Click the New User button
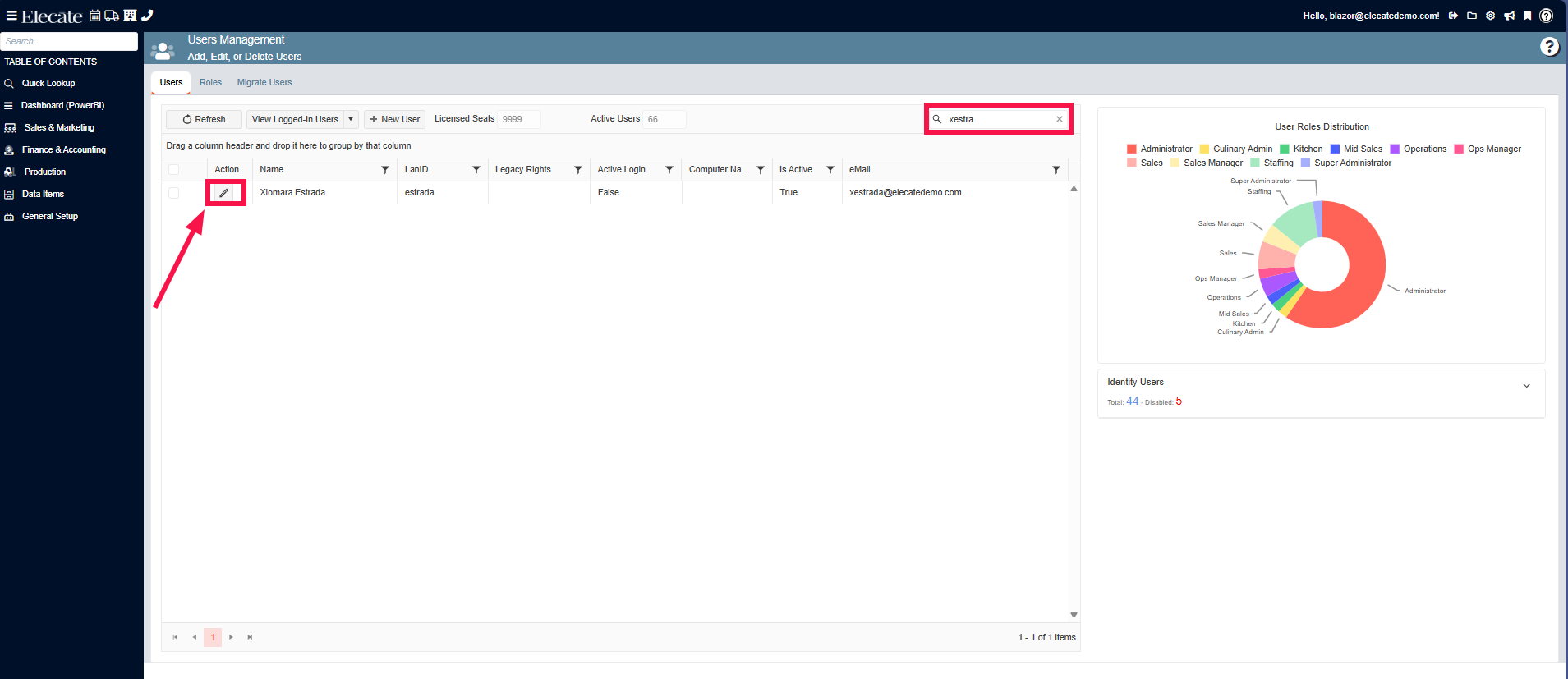This screenshot has width=1568, height=679. 395,119
